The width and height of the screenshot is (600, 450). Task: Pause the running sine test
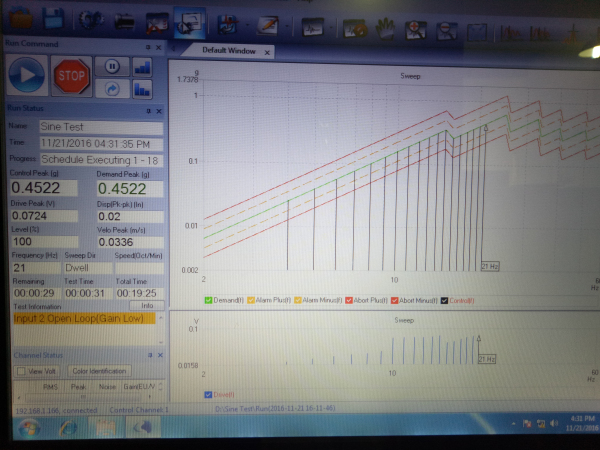pos(111,66)
